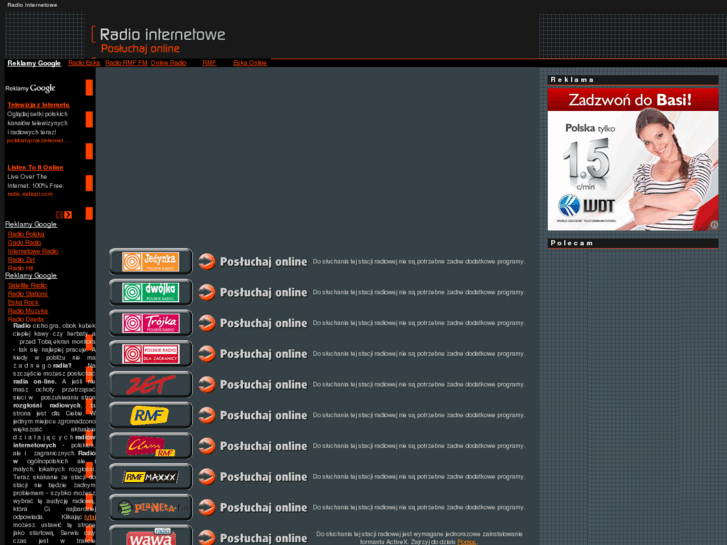Open the Gadu Radio sidebar link
This screenshot has height=545, width=727.
(25, 243)
